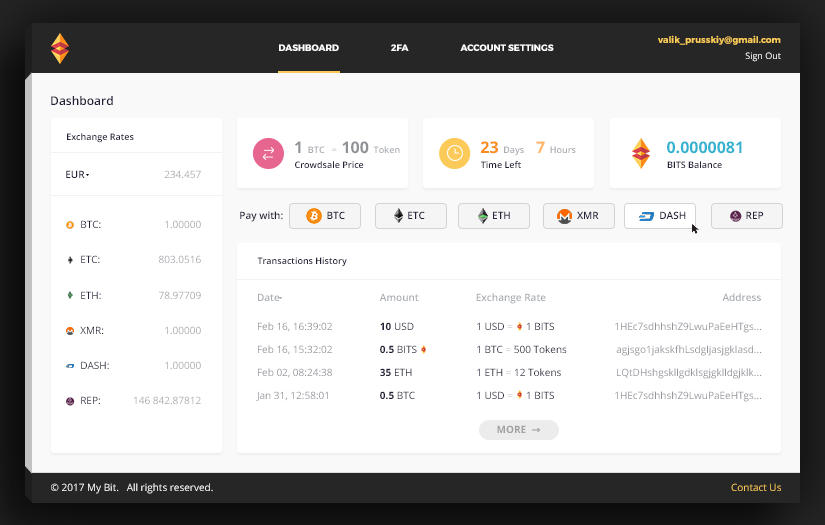Click the 0.0000081 BITS balance value

click(705, 147)
